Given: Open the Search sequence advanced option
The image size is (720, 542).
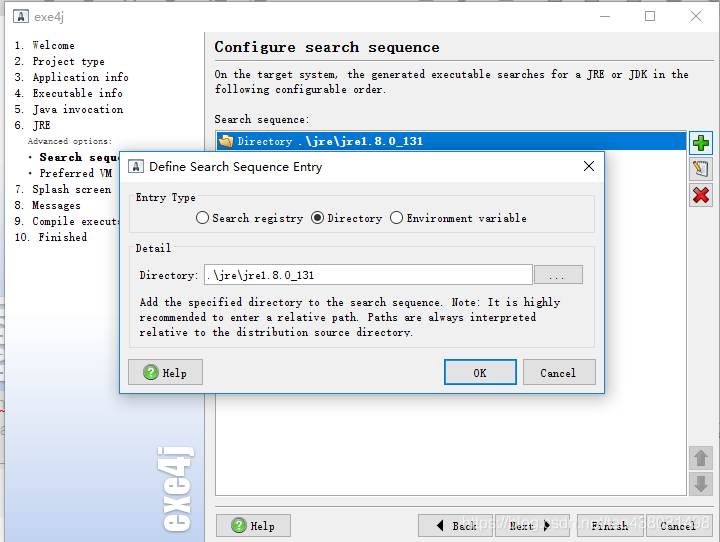Looking at the screenshot, I should 79,158.
